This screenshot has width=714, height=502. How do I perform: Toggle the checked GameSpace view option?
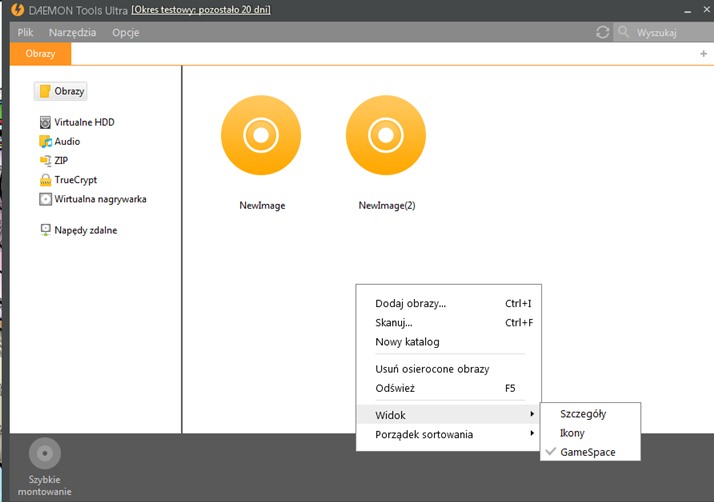tap(590, 452)
